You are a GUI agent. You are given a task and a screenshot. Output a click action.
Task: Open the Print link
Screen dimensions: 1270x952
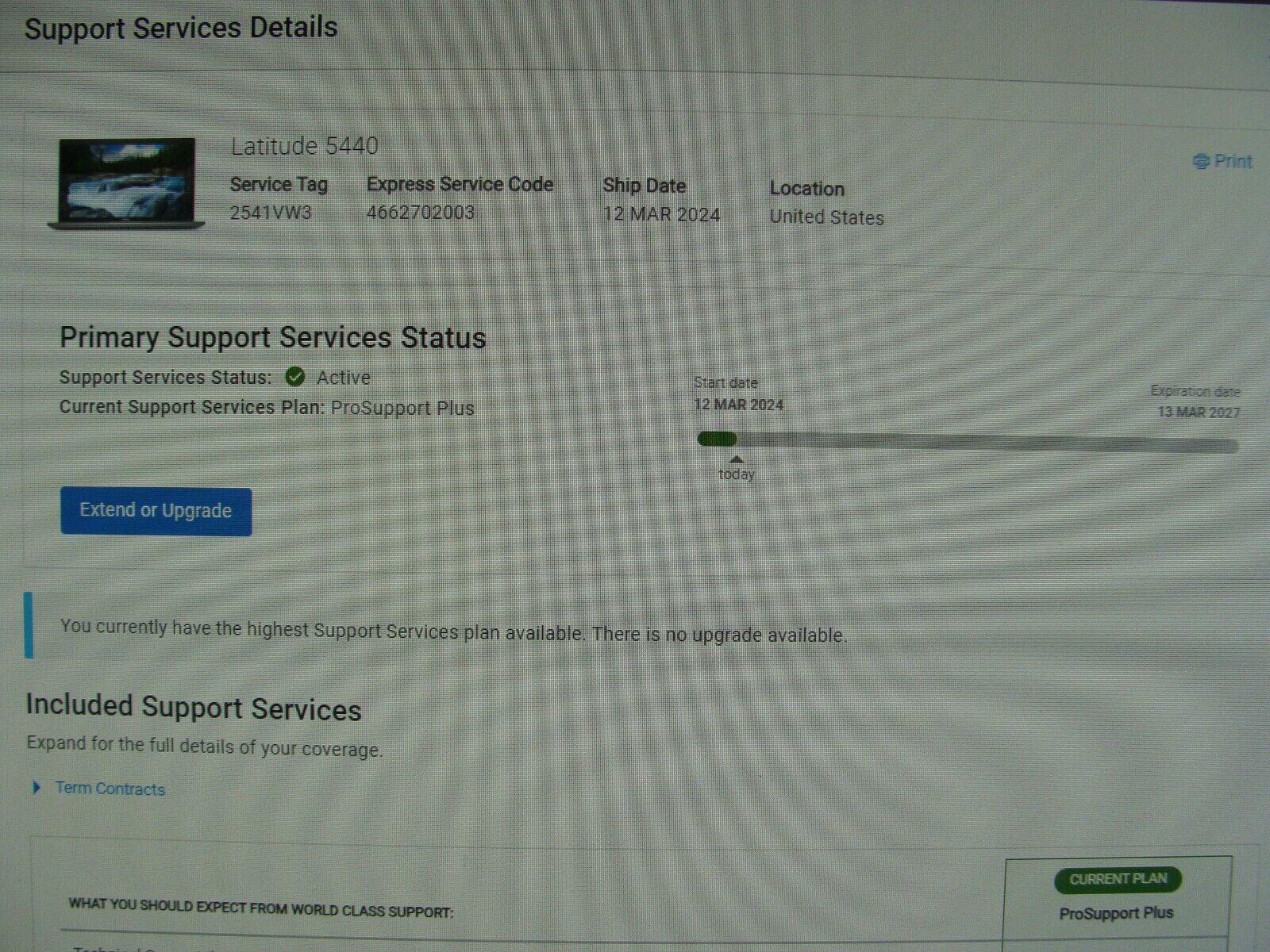[1222, 161]
